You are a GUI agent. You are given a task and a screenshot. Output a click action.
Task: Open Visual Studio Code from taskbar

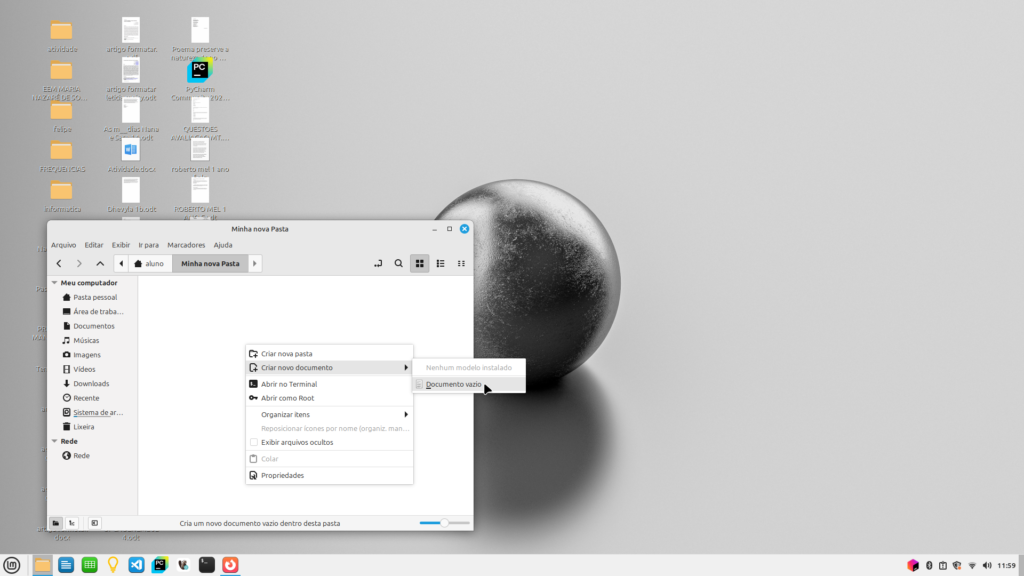click(x=136, y=565)
